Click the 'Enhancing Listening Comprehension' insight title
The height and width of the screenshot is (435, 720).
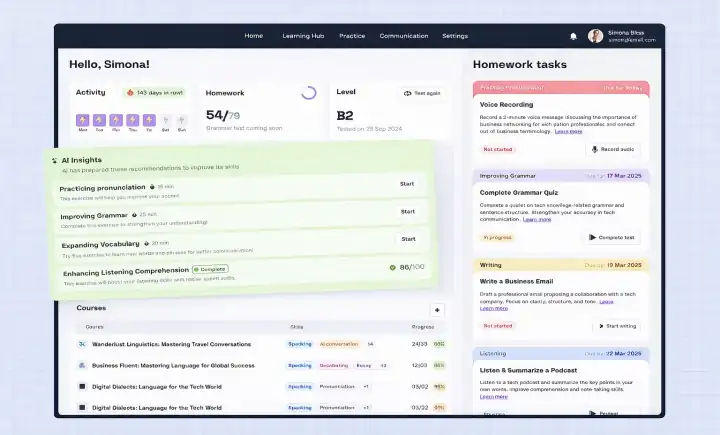tap(126, 272)
